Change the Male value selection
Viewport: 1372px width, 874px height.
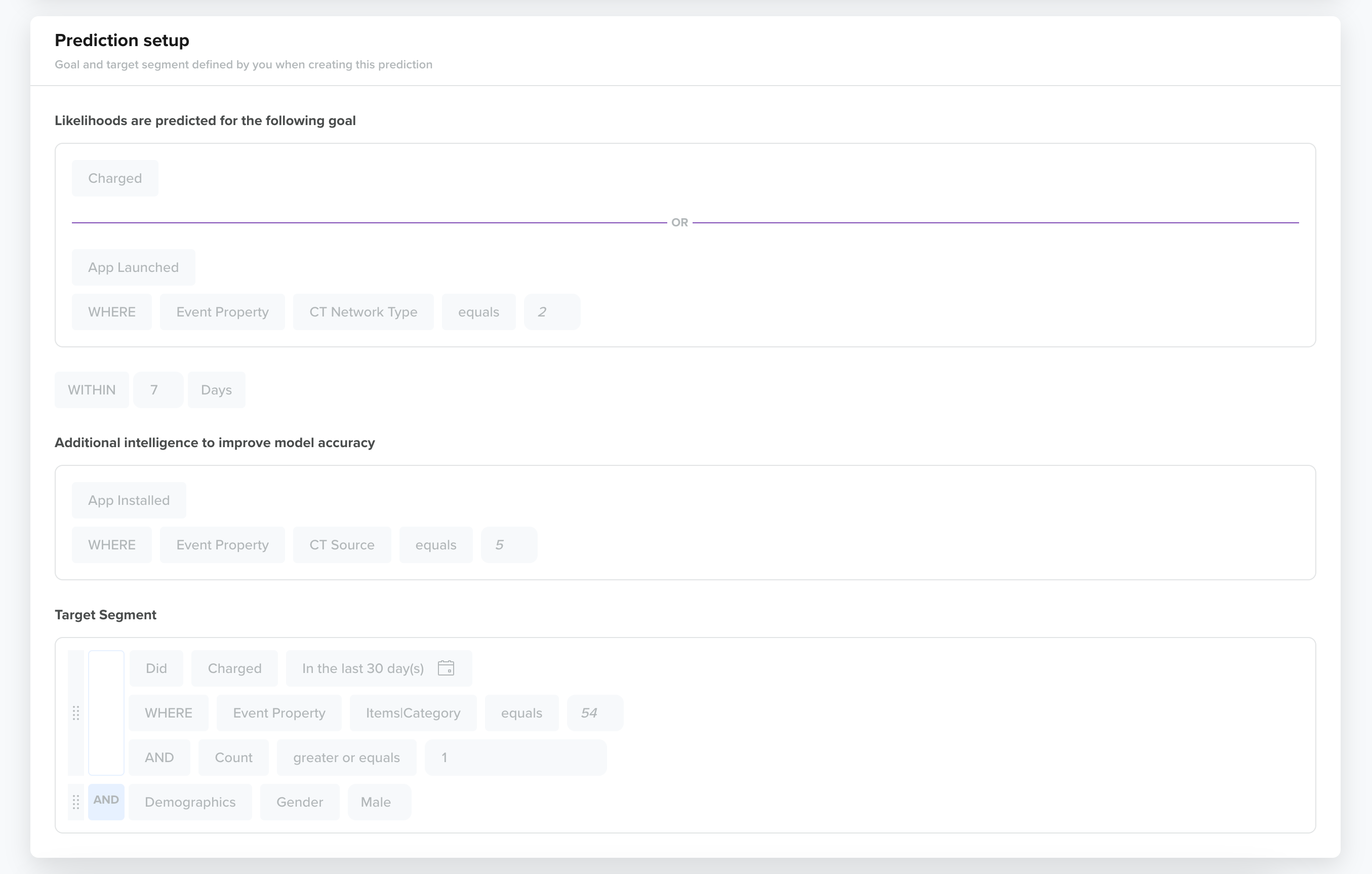click(378, 802)
